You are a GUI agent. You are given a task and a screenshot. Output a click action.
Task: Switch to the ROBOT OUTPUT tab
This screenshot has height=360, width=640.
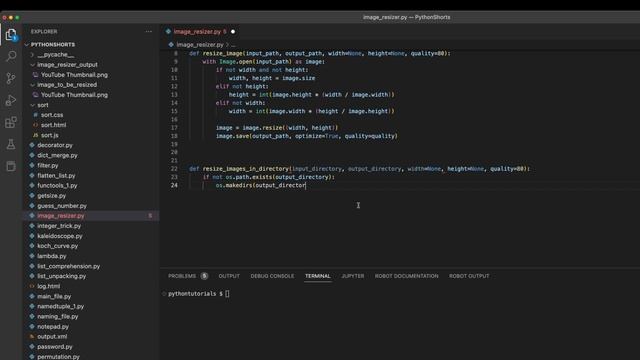pyautogui.click(x=469, y=276)
